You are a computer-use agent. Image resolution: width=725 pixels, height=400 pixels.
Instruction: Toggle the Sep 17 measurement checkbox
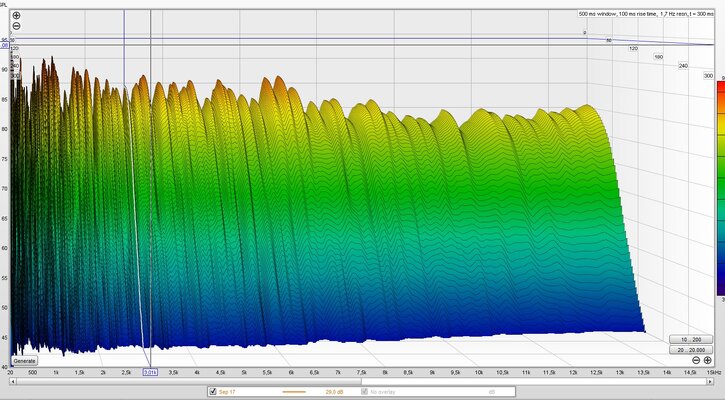213,392
